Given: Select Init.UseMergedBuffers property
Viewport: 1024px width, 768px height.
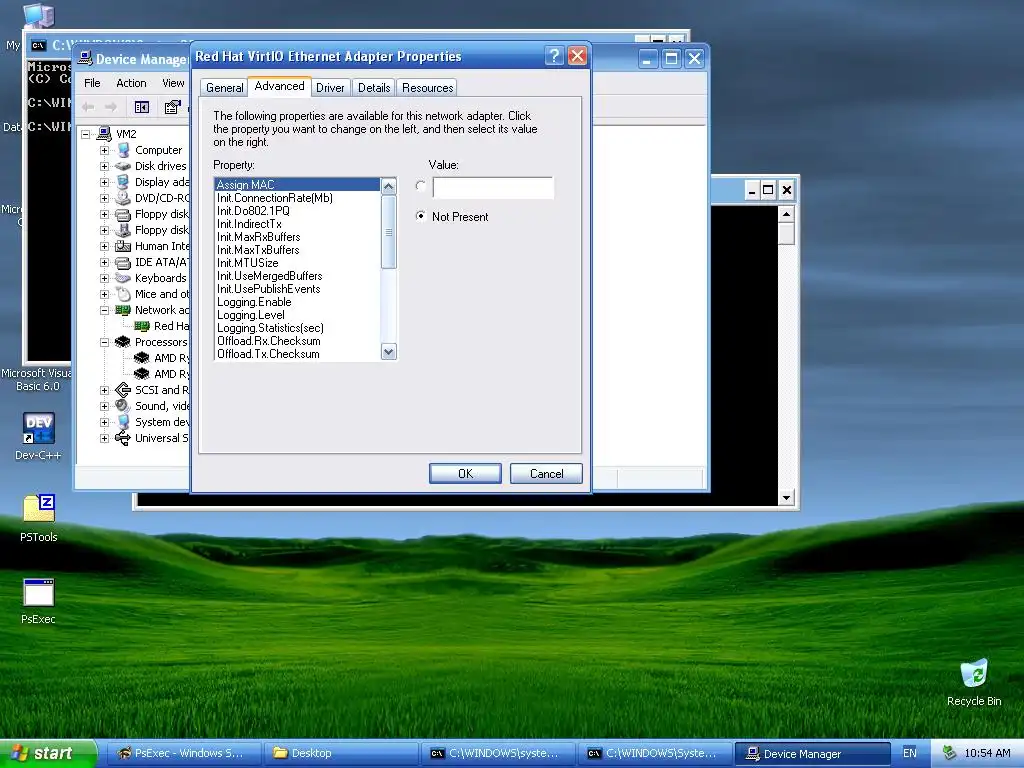Looking at the screenshot, I should [297, 276].
